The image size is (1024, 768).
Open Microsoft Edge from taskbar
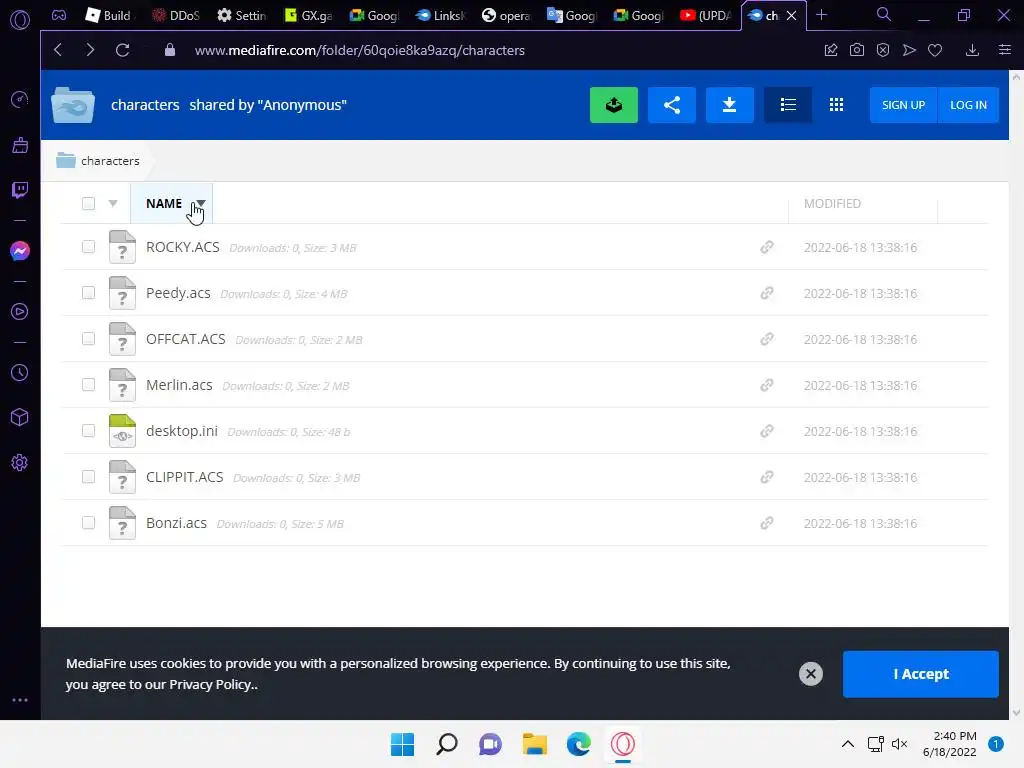click(579, 744)
